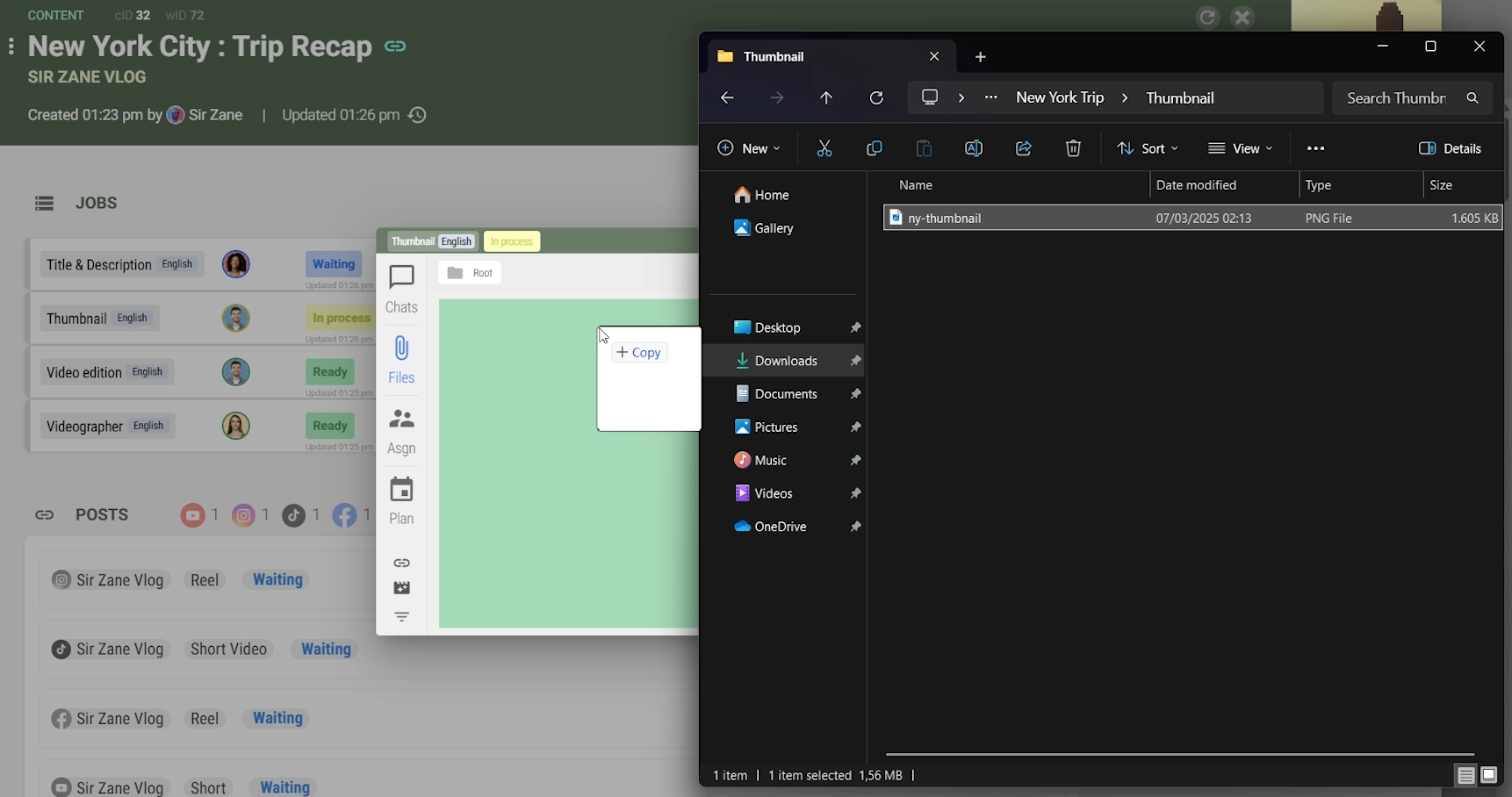Click the update history clock icon
1512x797 pixels.
pos(418,115)
